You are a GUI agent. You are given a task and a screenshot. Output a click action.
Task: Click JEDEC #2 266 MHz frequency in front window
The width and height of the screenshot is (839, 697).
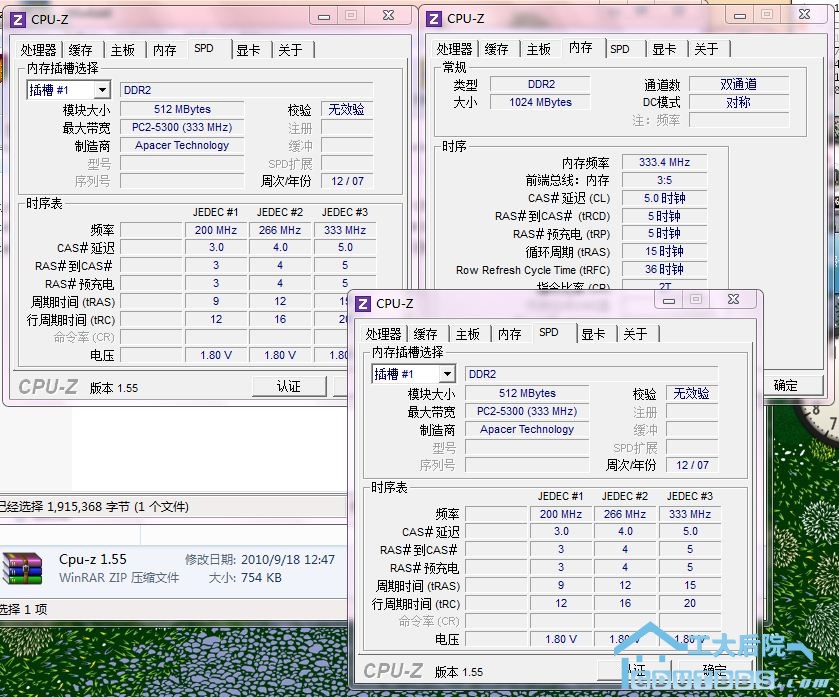(x=625, y=514)
